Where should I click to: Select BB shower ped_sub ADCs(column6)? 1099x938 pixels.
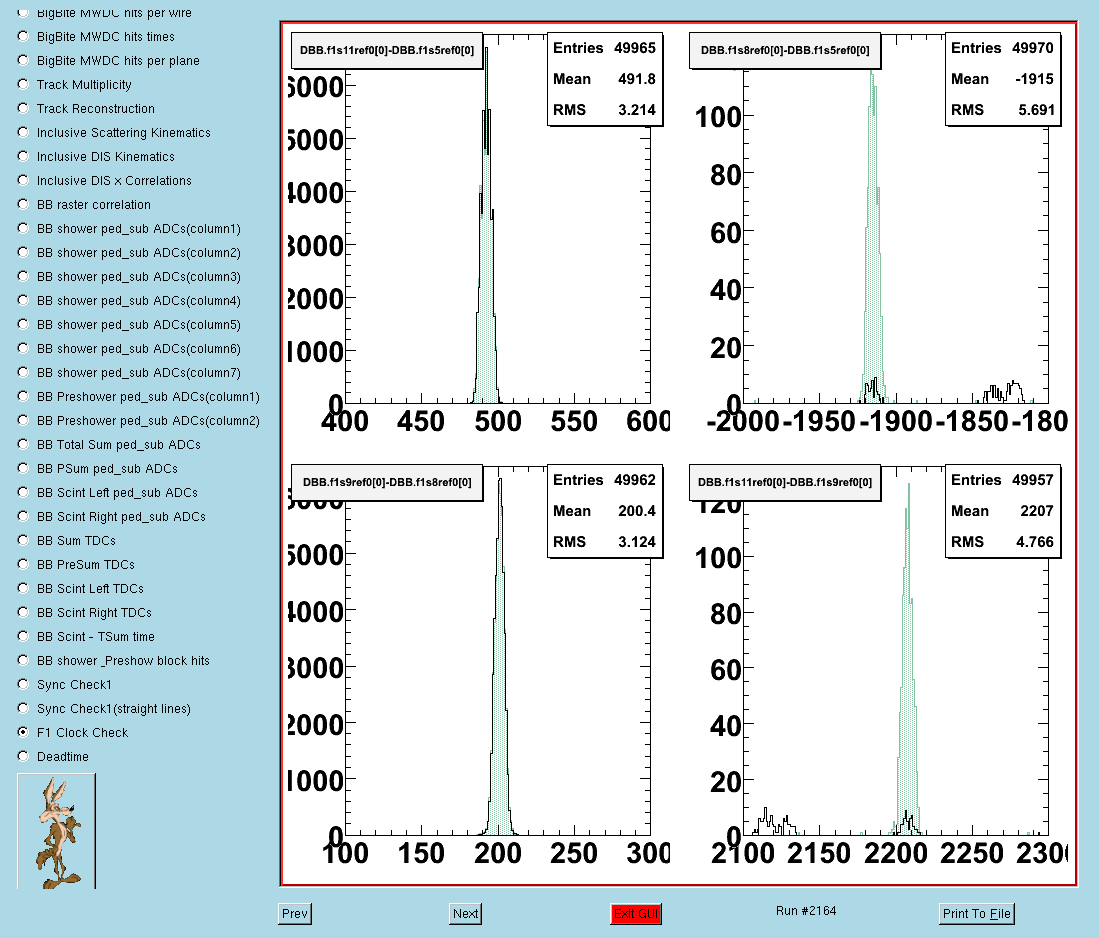pos(23,348)
